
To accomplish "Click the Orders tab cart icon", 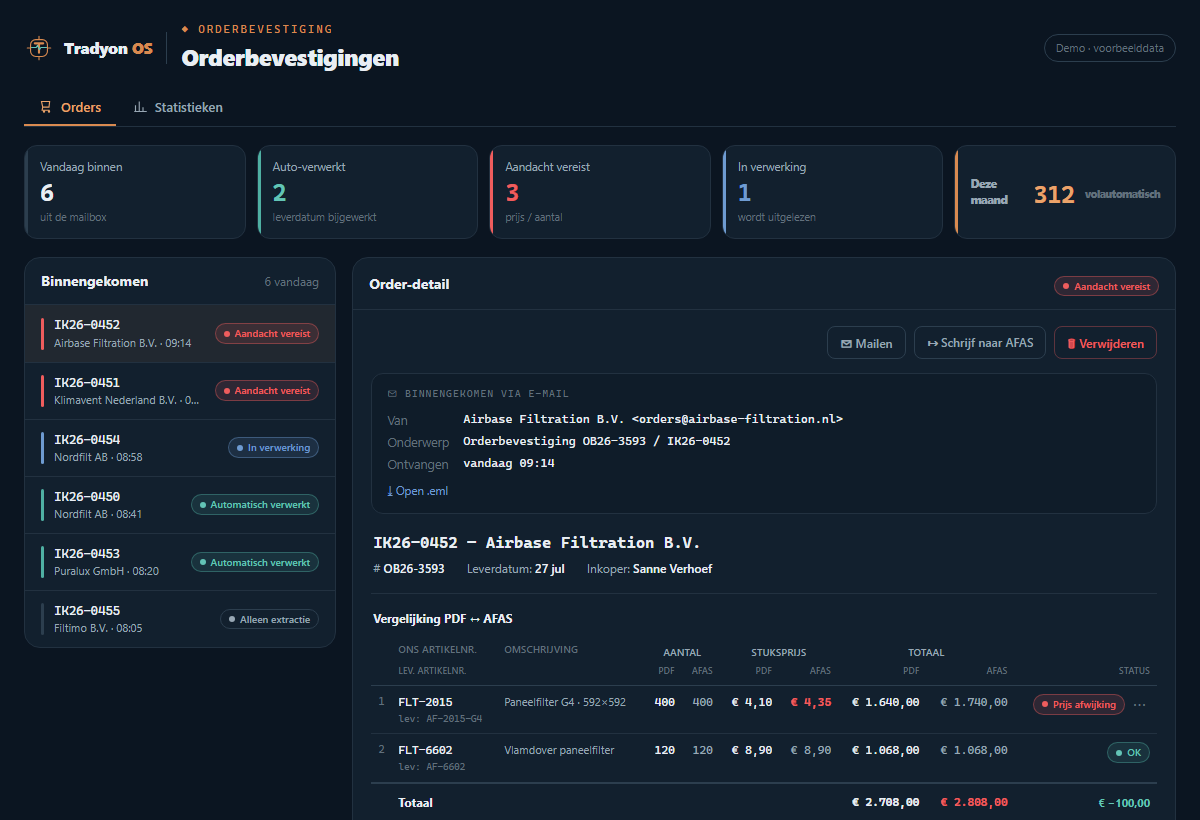I will (x=46, y=107).
